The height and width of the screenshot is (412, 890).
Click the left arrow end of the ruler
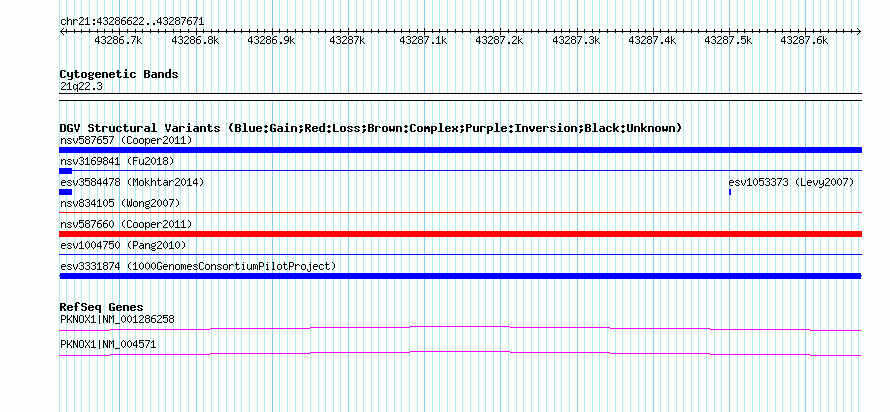(62, 32)
